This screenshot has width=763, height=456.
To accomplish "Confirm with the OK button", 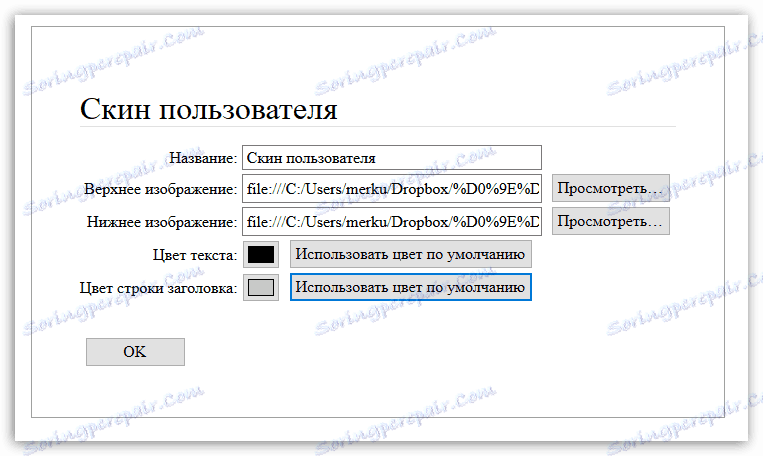I will click(x=135, y=352).
